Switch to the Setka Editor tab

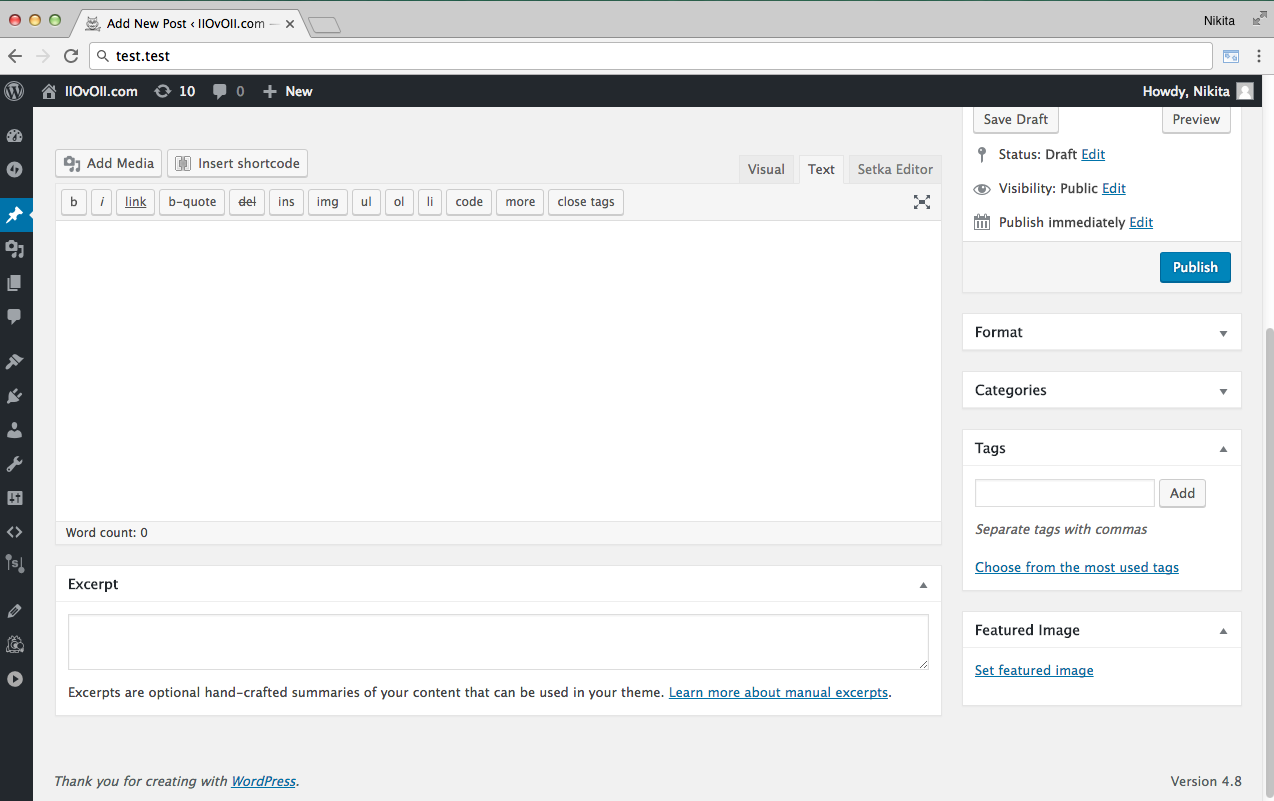895,169
